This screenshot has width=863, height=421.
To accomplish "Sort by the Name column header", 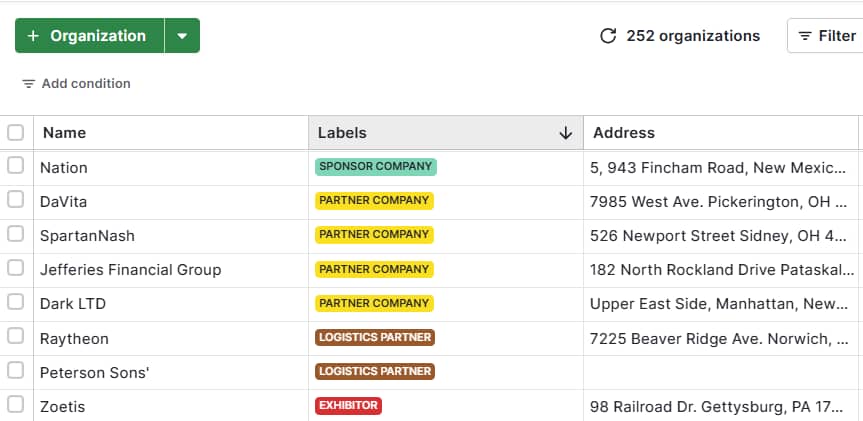I will point(171,133).
